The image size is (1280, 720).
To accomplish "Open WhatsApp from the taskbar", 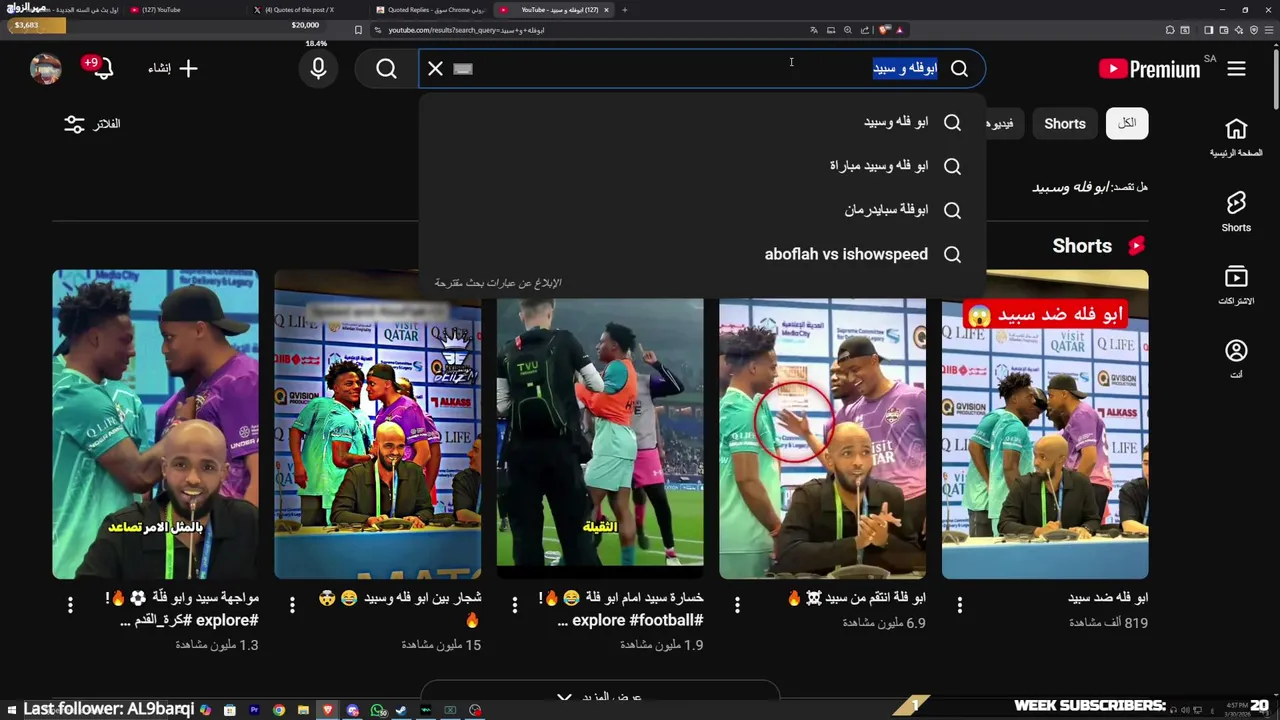I will coord(377,710).
